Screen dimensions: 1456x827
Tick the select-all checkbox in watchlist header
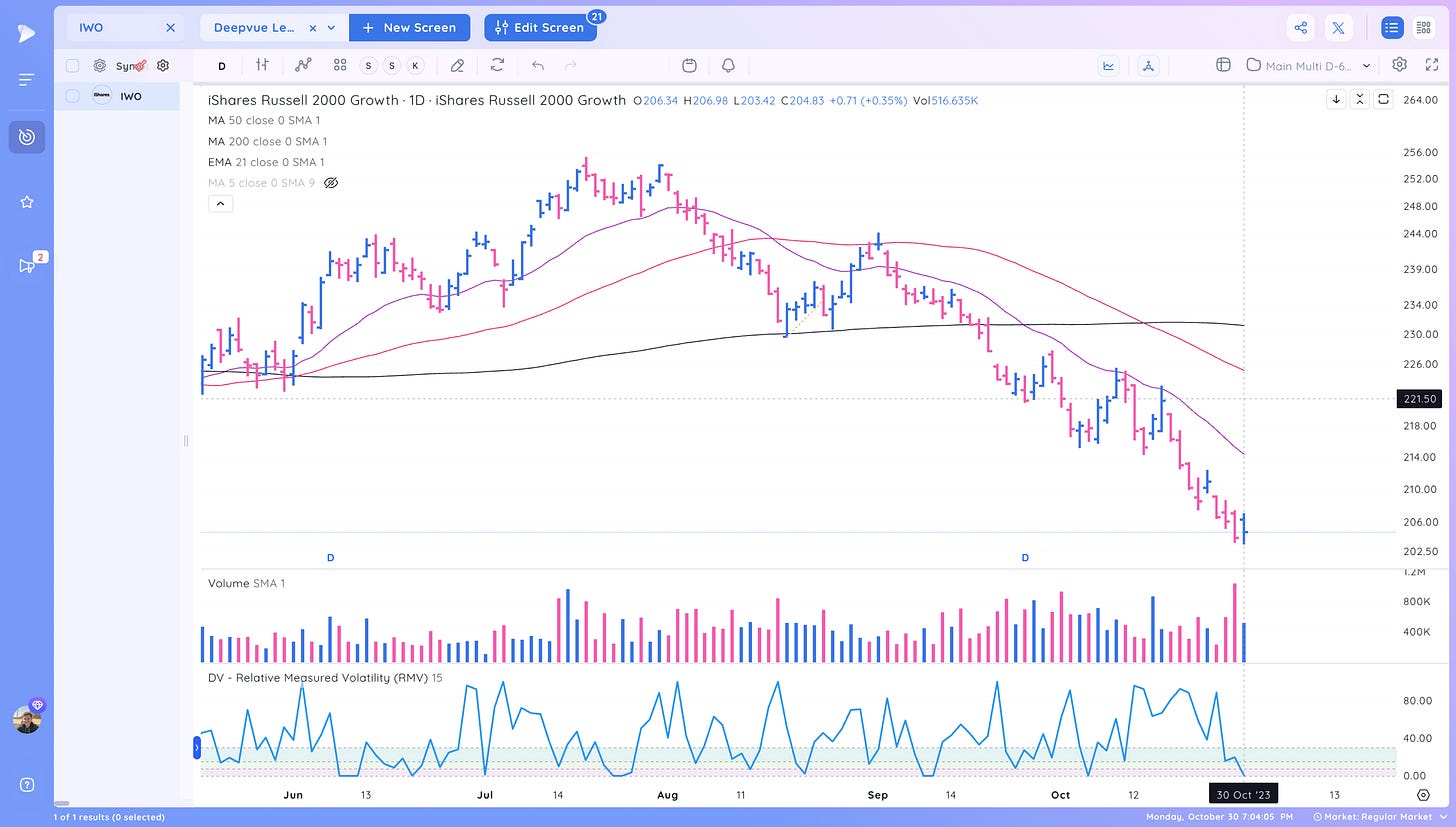pyautogui.click(x=72, y=66)
